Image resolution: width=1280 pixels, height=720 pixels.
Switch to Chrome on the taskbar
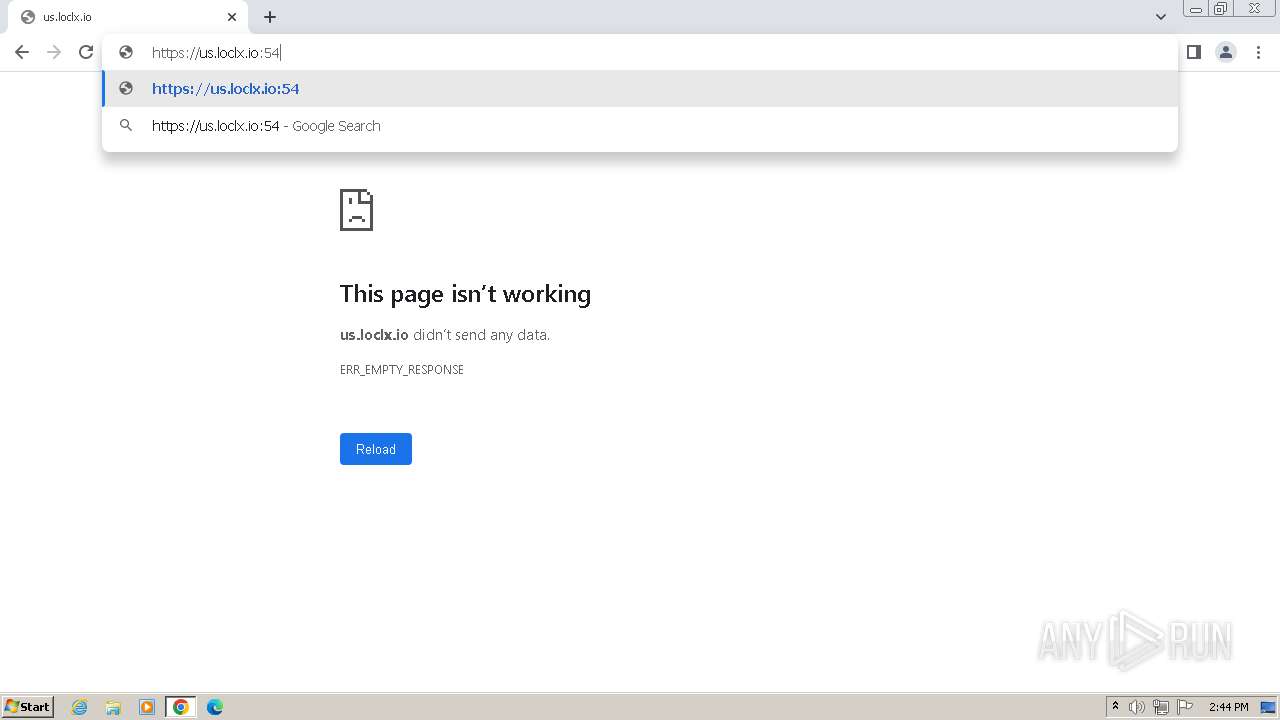point(181,707)
